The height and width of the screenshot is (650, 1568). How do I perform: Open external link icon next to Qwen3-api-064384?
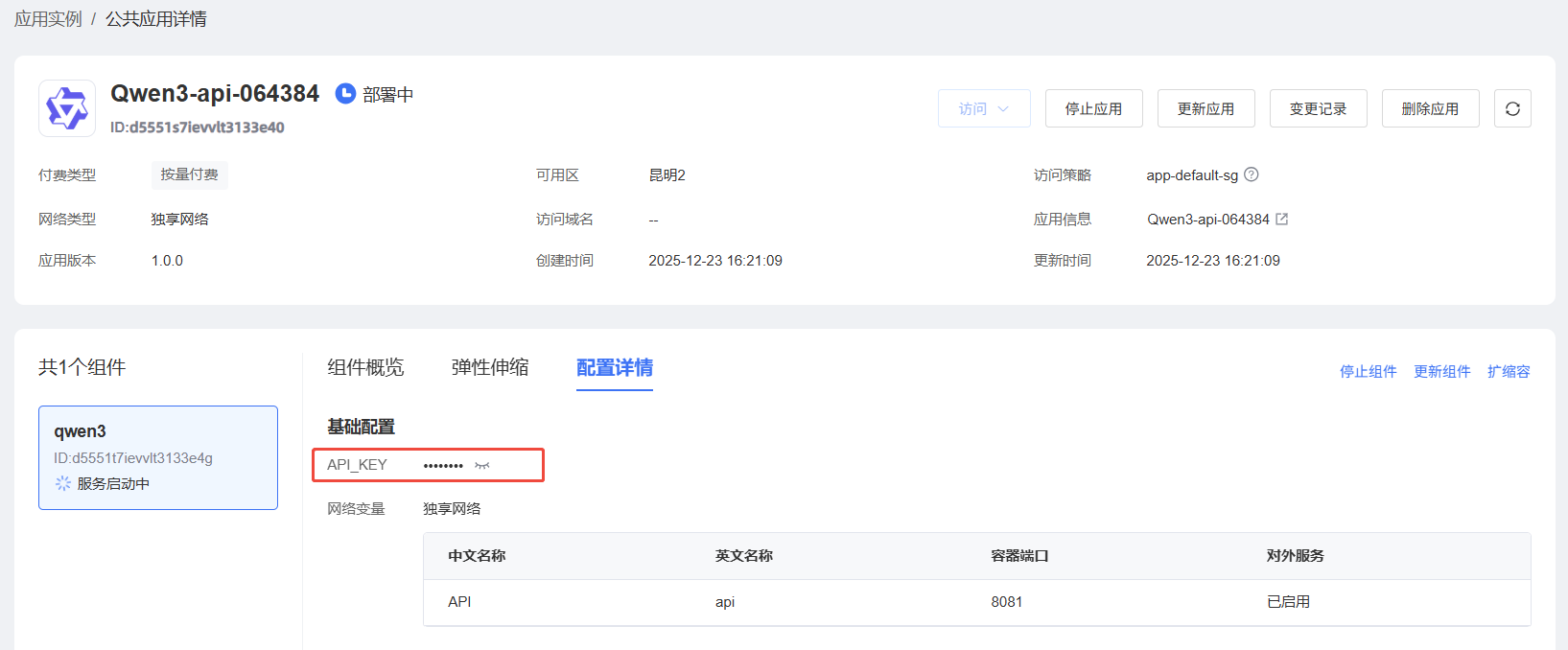point(1282,219)
